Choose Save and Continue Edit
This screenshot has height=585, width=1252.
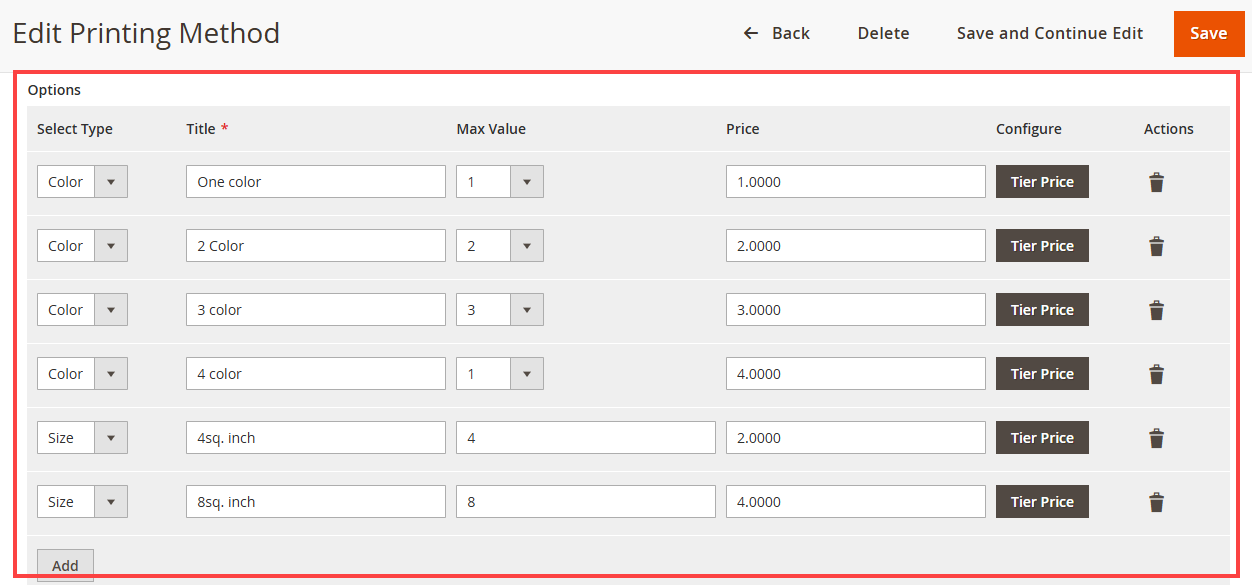pyautogui.click(x=1050, y=33)
